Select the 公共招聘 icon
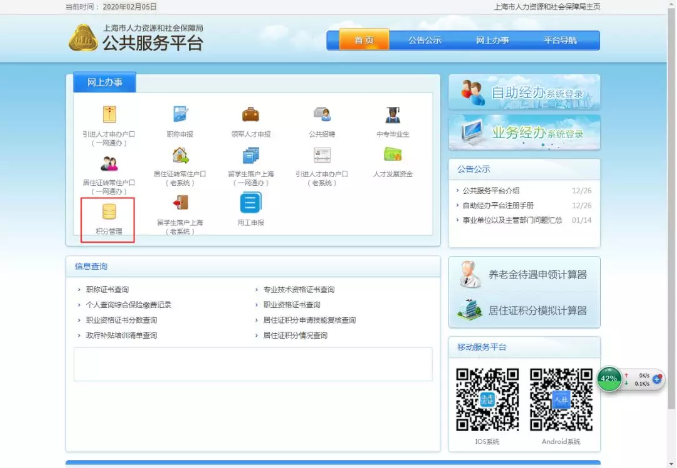 tap(322, 115)
